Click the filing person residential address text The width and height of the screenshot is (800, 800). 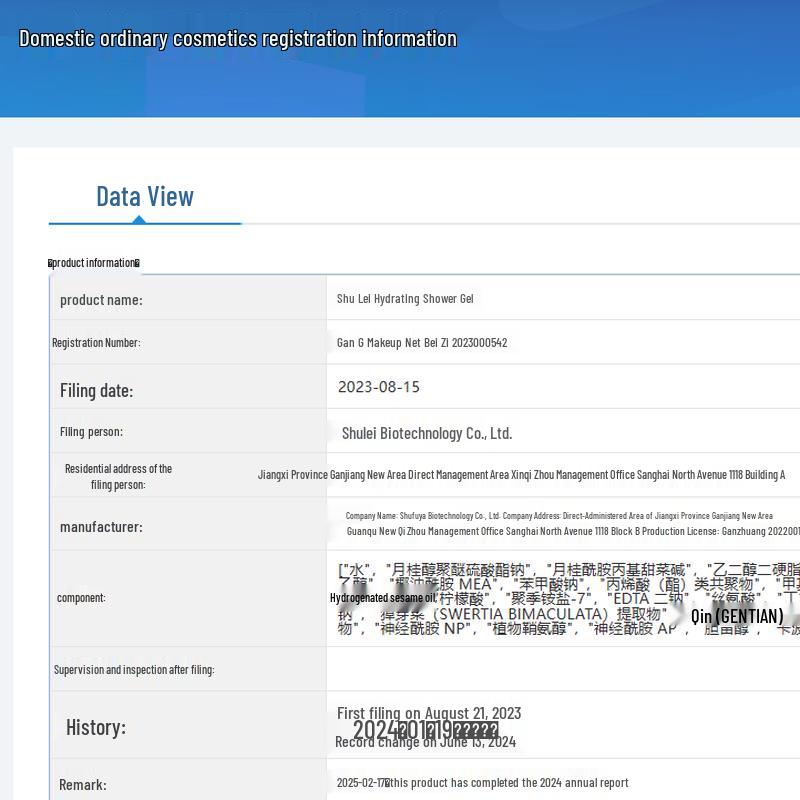[521, 475]
